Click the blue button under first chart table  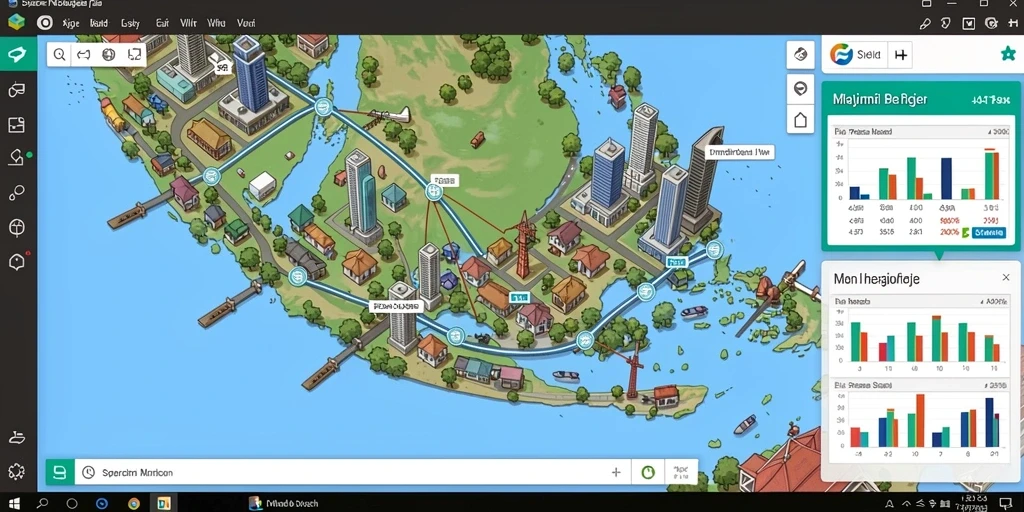pyautogui.click(x=988, y=232)
